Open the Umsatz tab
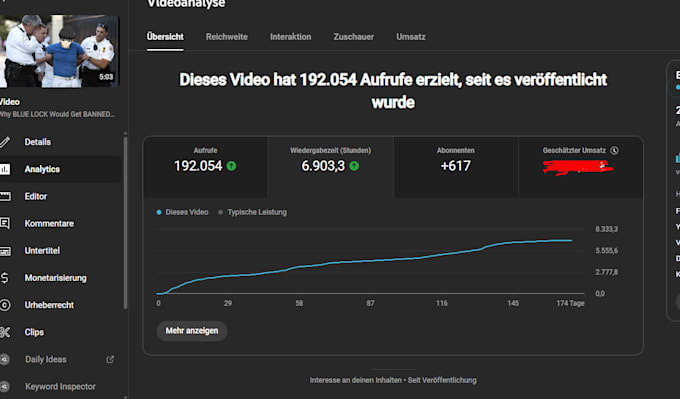Image resolution: width=680 pixels, height=399 pixels. tap(411, 37)
